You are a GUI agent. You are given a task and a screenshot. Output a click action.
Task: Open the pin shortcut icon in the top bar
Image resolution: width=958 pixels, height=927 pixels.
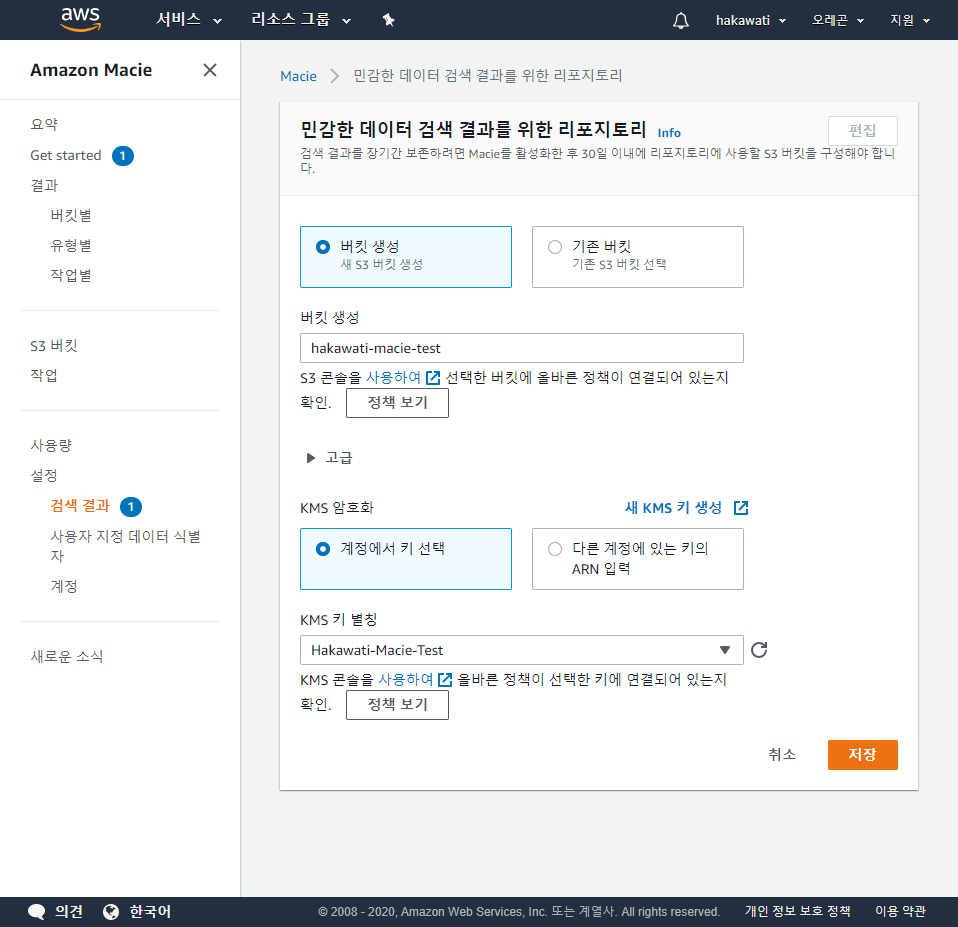coord(389,20)
